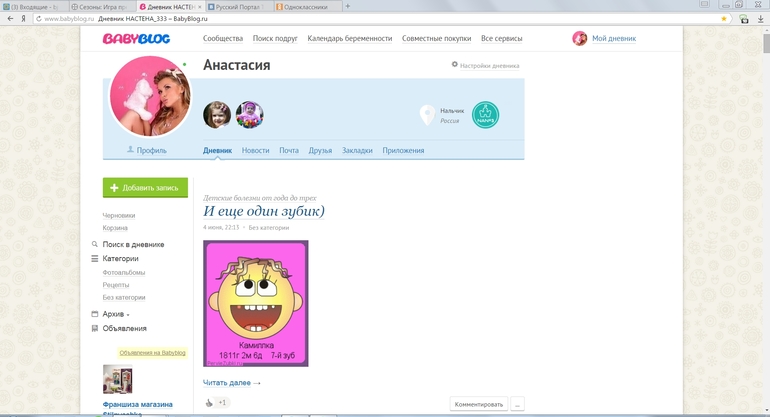Open the first child's round photo

pyautogui.click(x=217, y=115)
